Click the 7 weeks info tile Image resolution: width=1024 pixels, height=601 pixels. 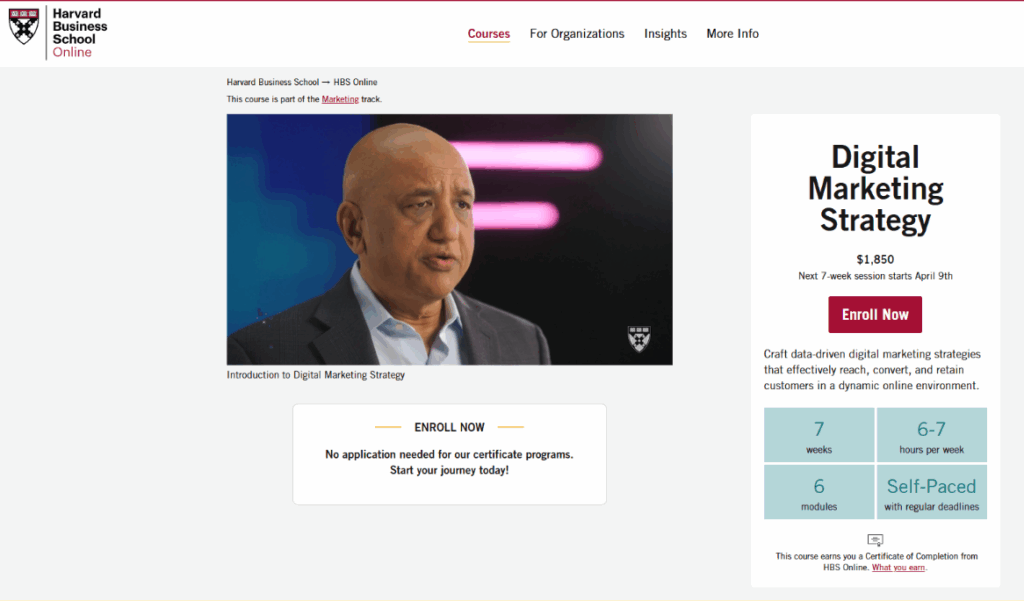[819, 435]
